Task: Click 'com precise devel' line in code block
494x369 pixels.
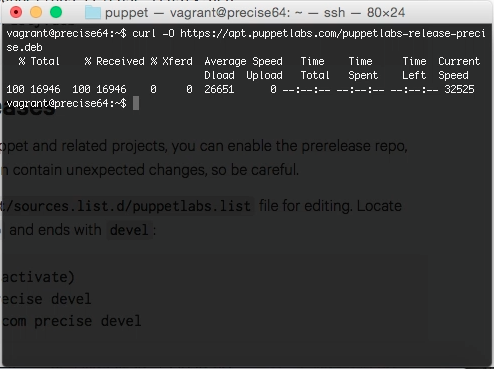Action: click(x=71, y=321)
